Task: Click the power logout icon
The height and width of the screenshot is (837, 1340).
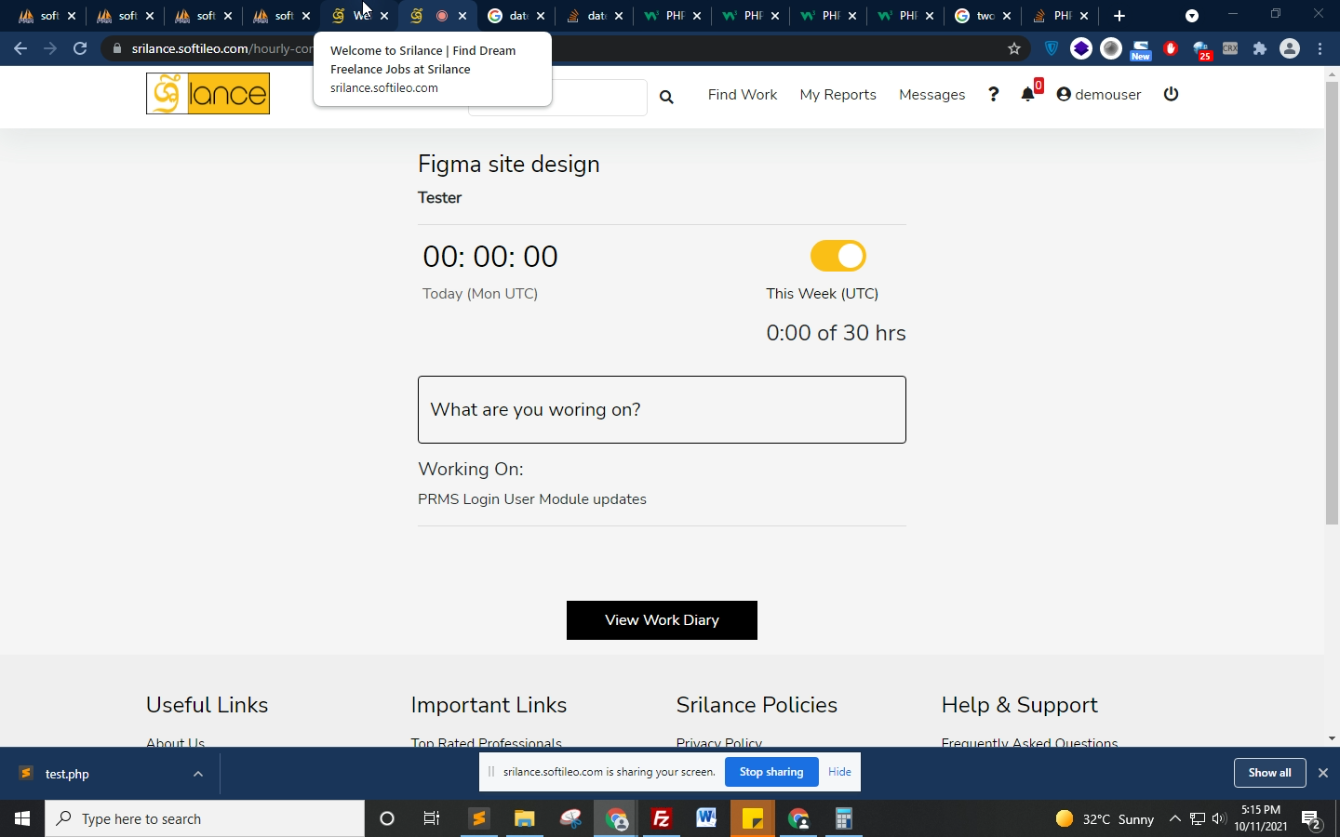Action: [1171, 94]
